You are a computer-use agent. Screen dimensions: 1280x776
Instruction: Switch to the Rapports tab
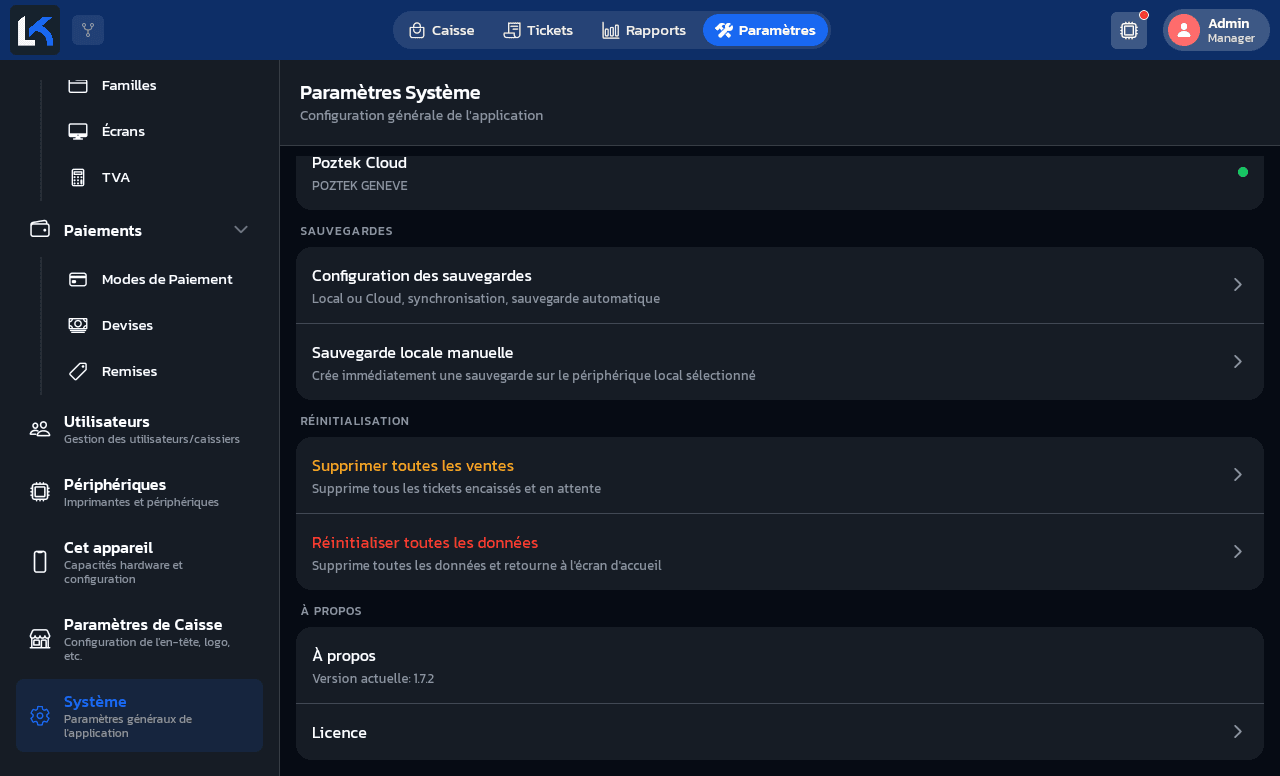pyautogui.click(x=644, y=30)
